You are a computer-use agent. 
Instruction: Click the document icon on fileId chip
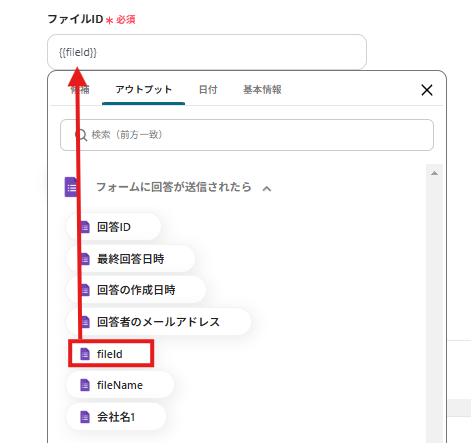coord(85,354)
